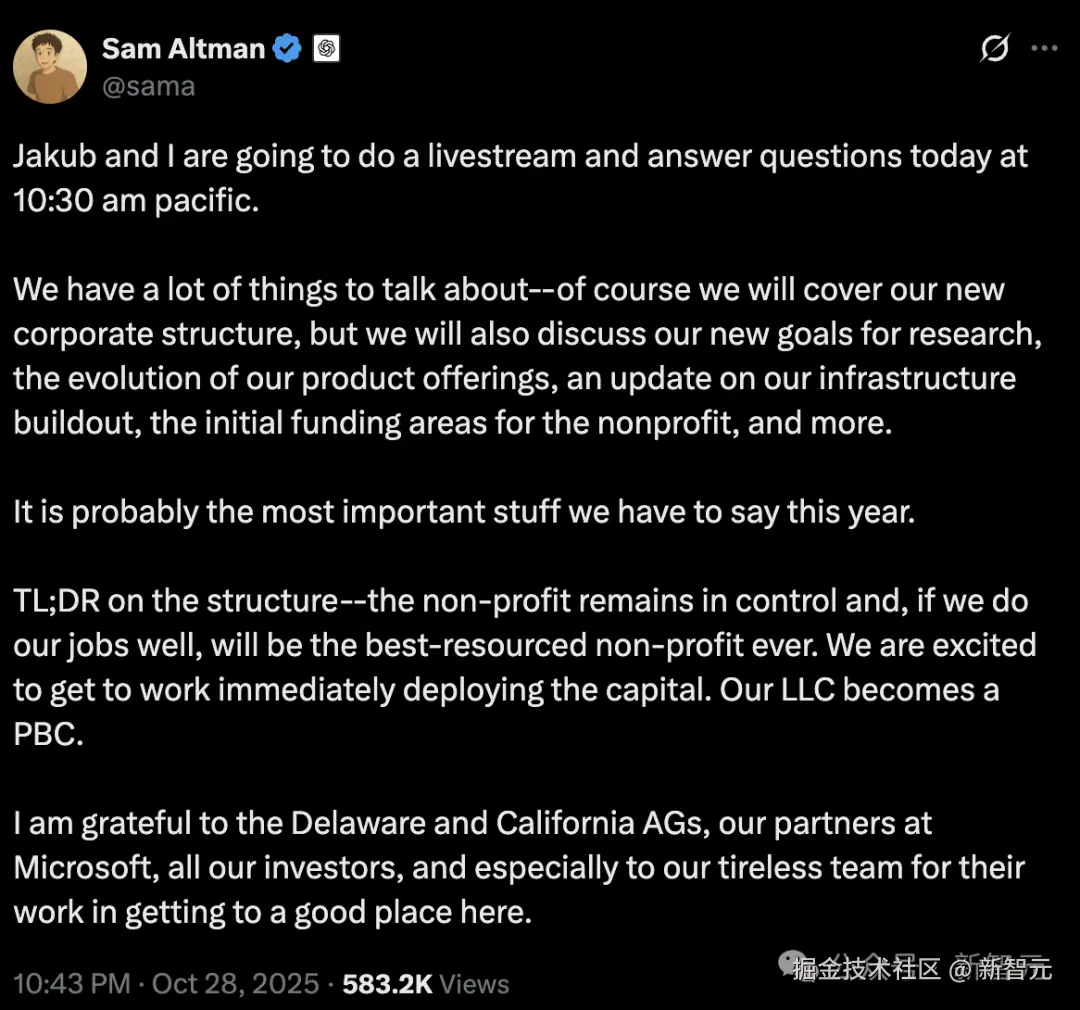Click the Oct 28, 2025 date
Image resolution: width=1080 pixels, height=1010 pixels.
236,983
